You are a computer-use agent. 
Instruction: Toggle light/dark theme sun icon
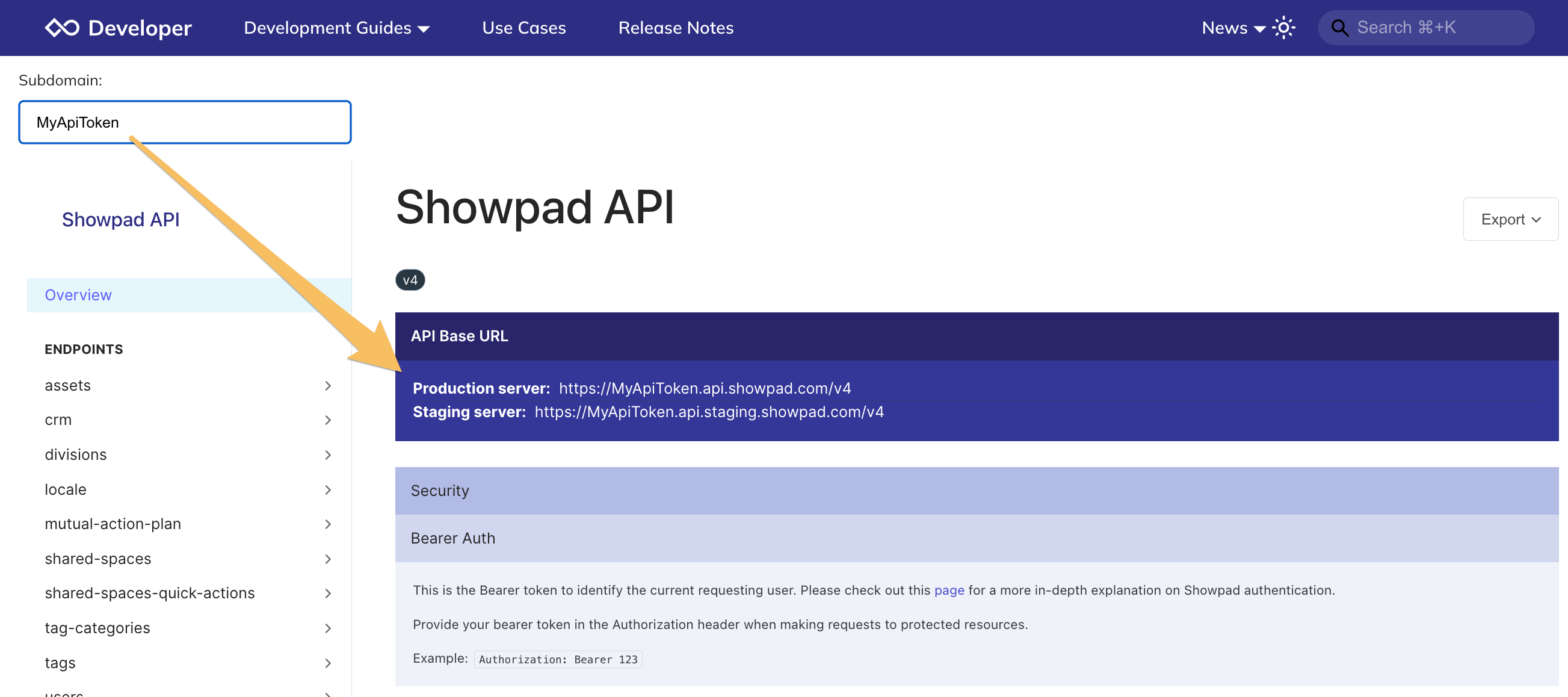click(1283, 28)
